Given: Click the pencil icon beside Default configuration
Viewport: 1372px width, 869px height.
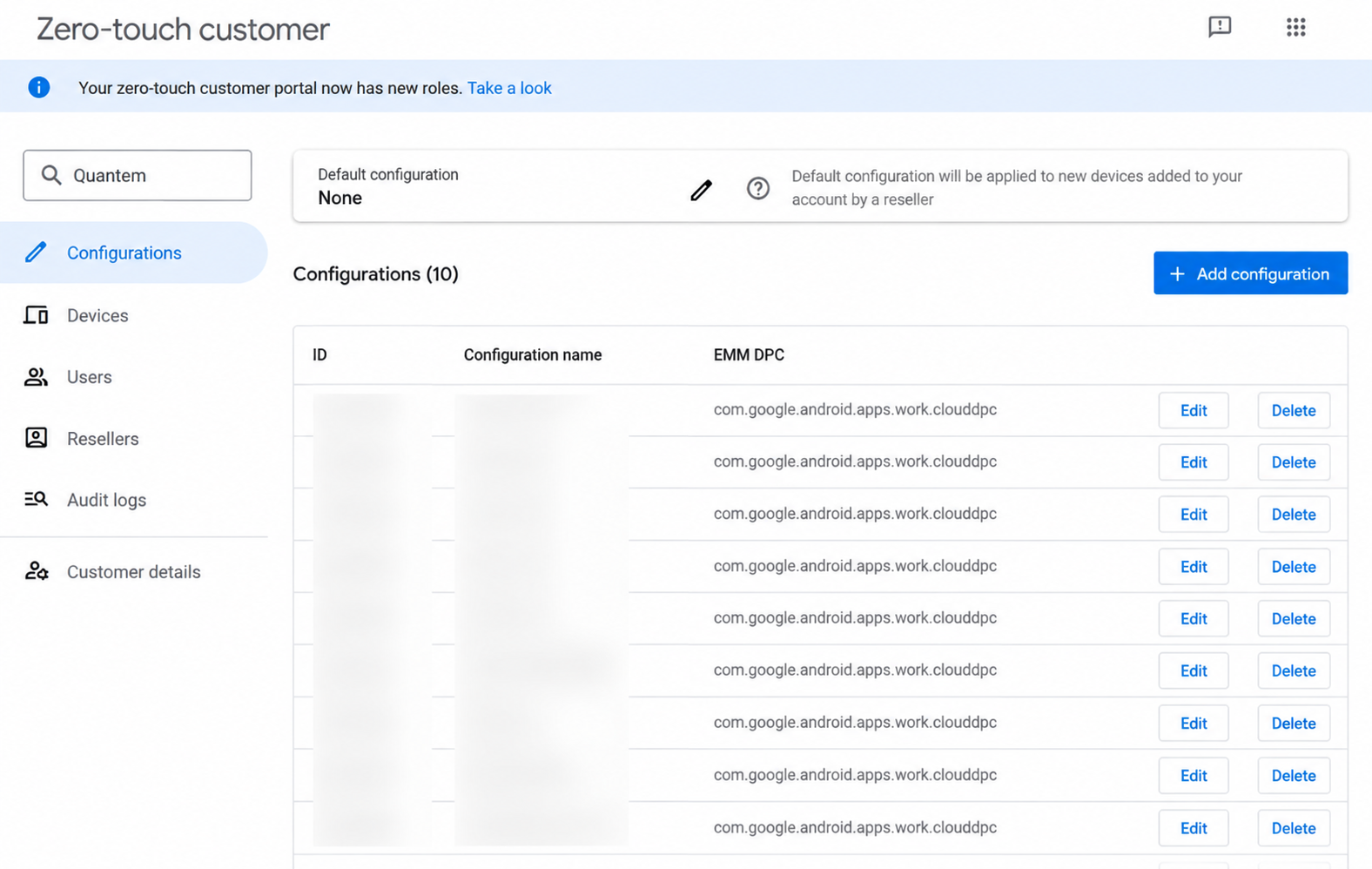Looking at the screenshot, I should pyautogui.click(x=701, y=190).
